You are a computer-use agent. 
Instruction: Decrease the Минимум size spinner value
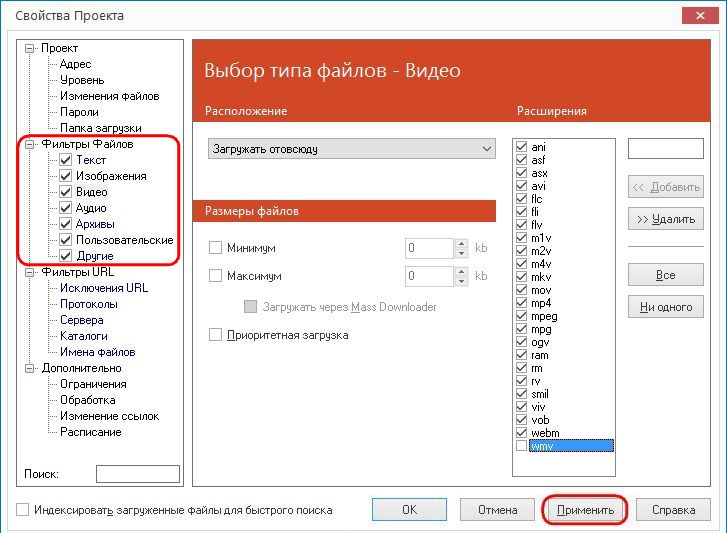coord(461,253)
